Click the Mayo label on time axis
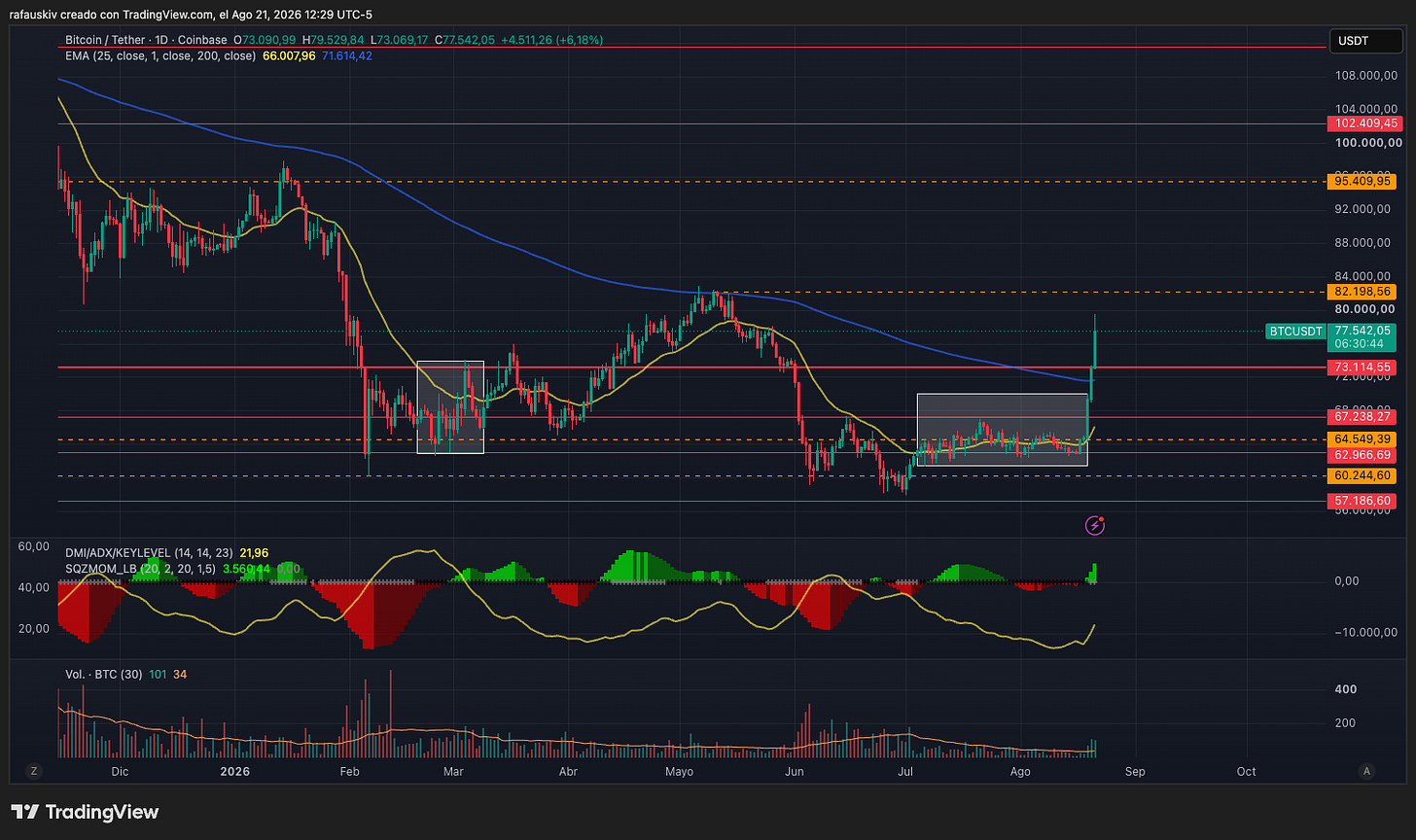The height and width of the screenshot is (840, 1416). point(680,771)
